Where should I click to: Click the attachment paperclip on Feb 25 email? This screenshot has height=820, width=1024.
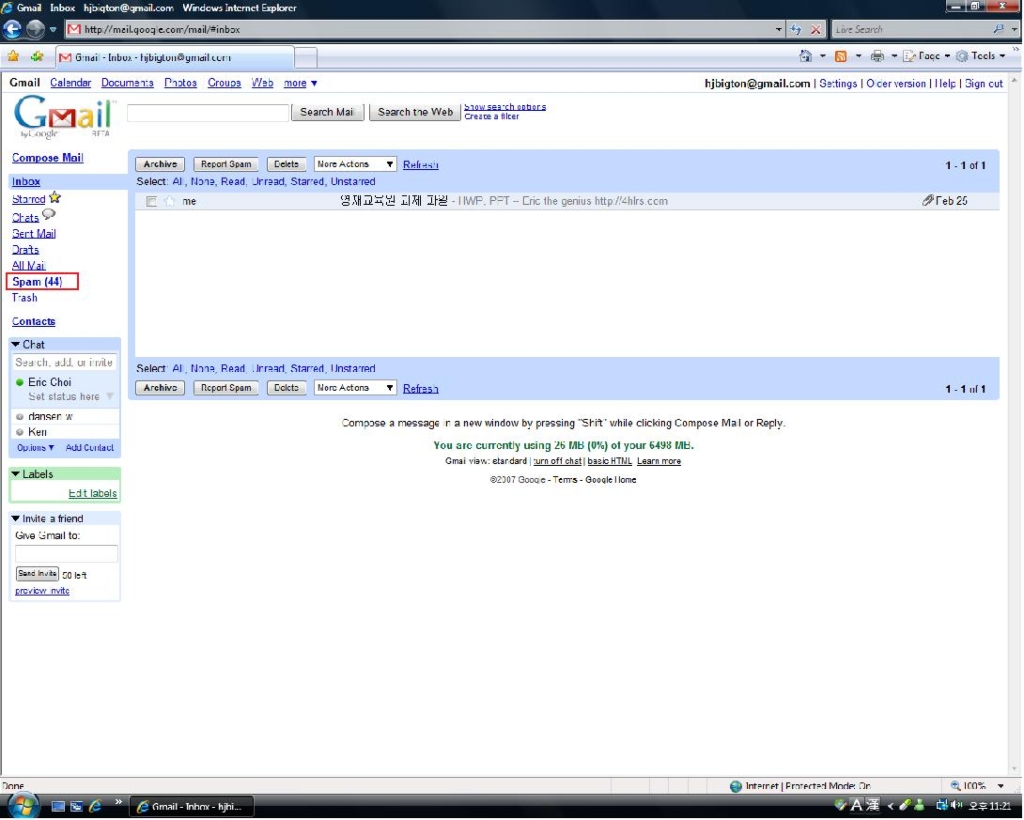coord(927,200)
